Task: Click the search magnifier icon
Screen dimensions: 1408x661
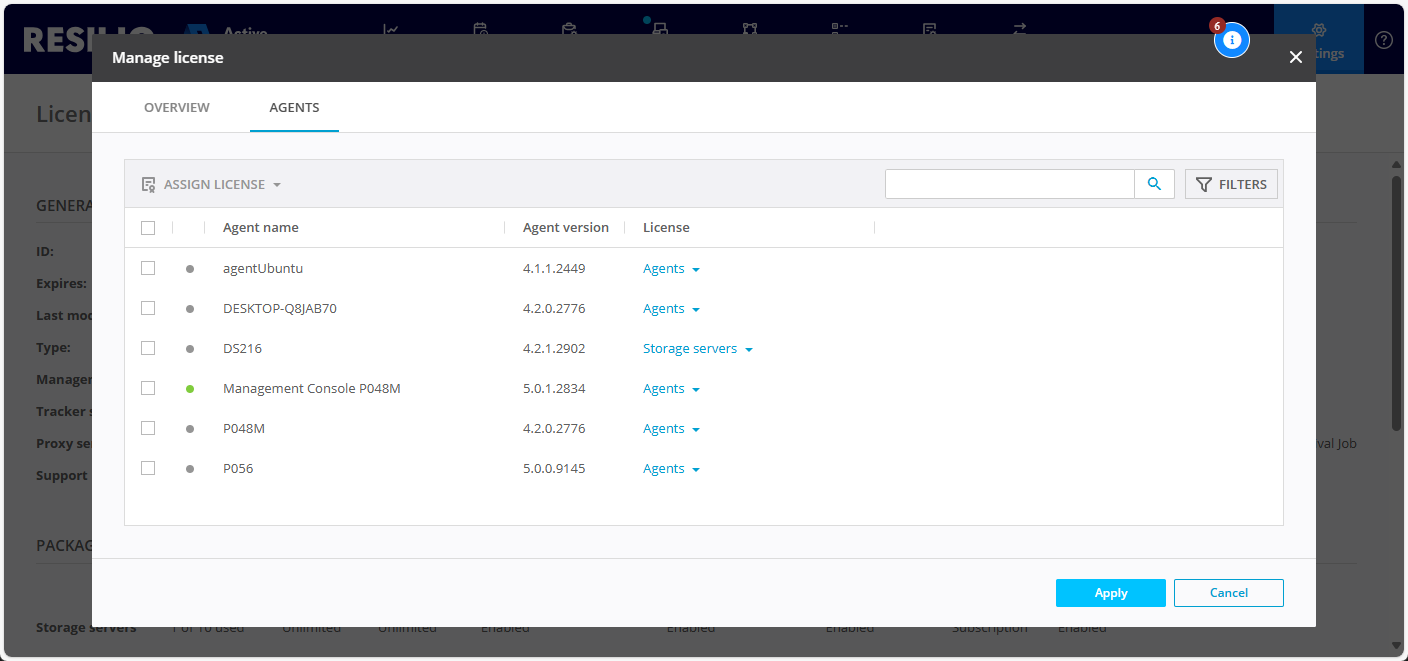Action: (1154, 184)
